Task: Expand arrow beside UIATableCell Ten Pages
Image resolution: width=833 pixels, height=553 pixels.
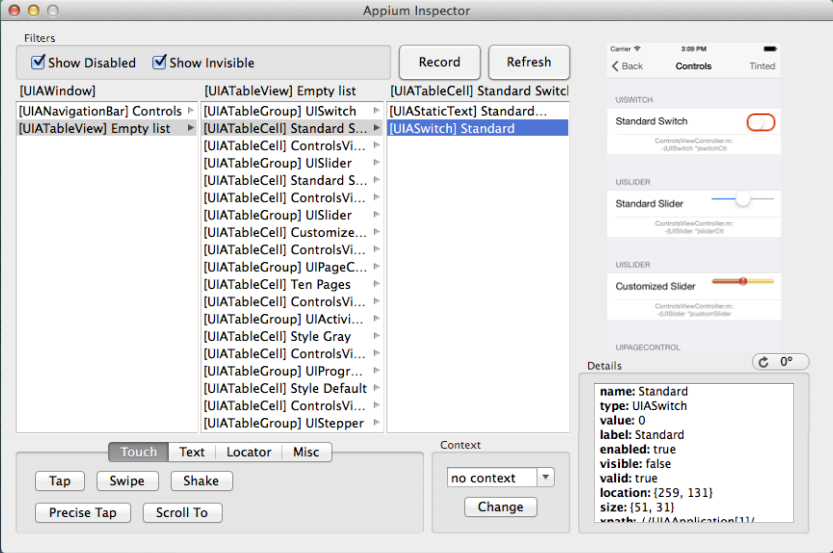Action: [377, 284]
